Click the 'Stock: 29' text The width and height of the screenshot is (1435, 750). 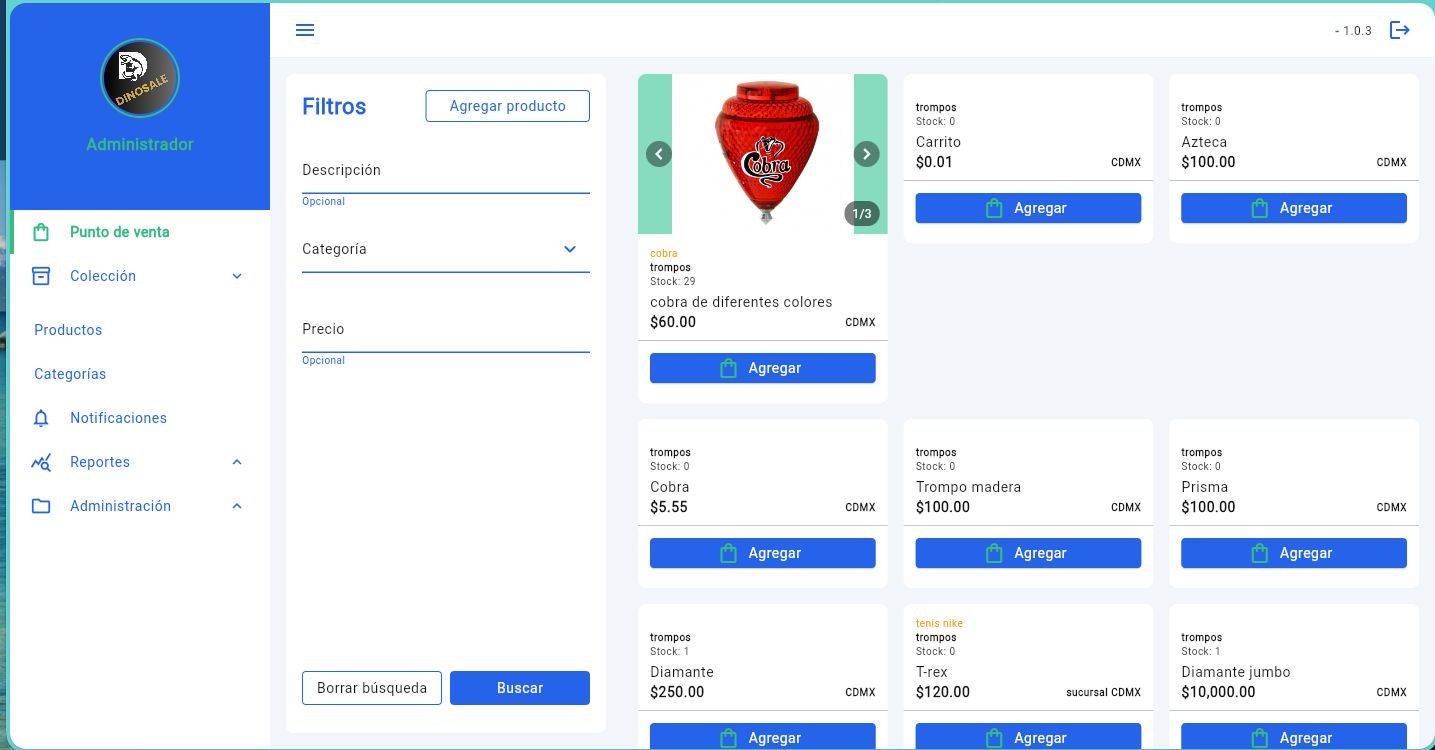[x=672, y=282]
